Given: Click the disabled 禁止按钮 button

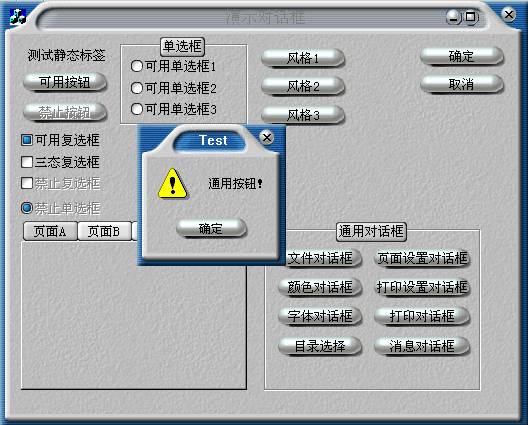Looking at the screenshot, I should (x=65, y=112).
